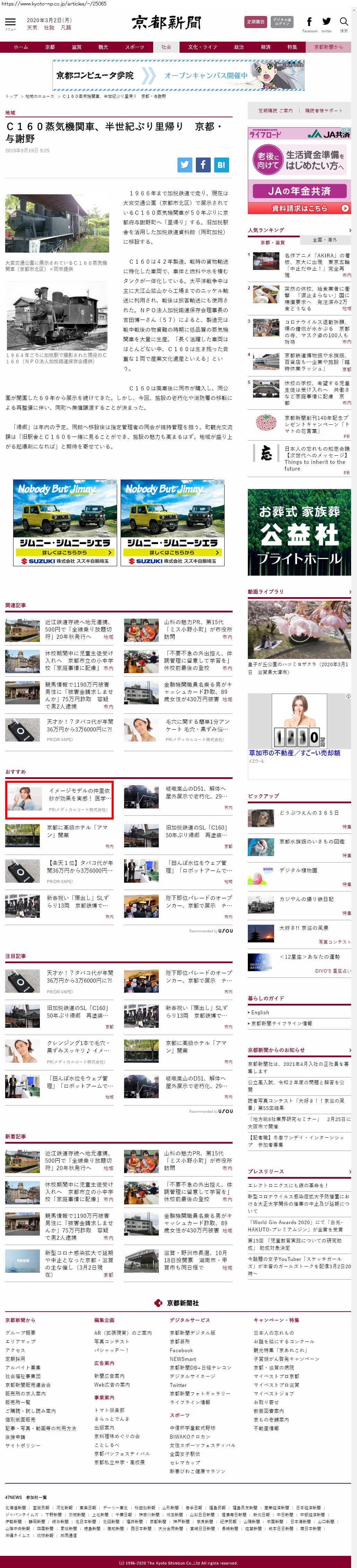The width and height of the screenshot is (357, 1568).
Task: Click the Facebook icon in header
Action: point(310,22)
